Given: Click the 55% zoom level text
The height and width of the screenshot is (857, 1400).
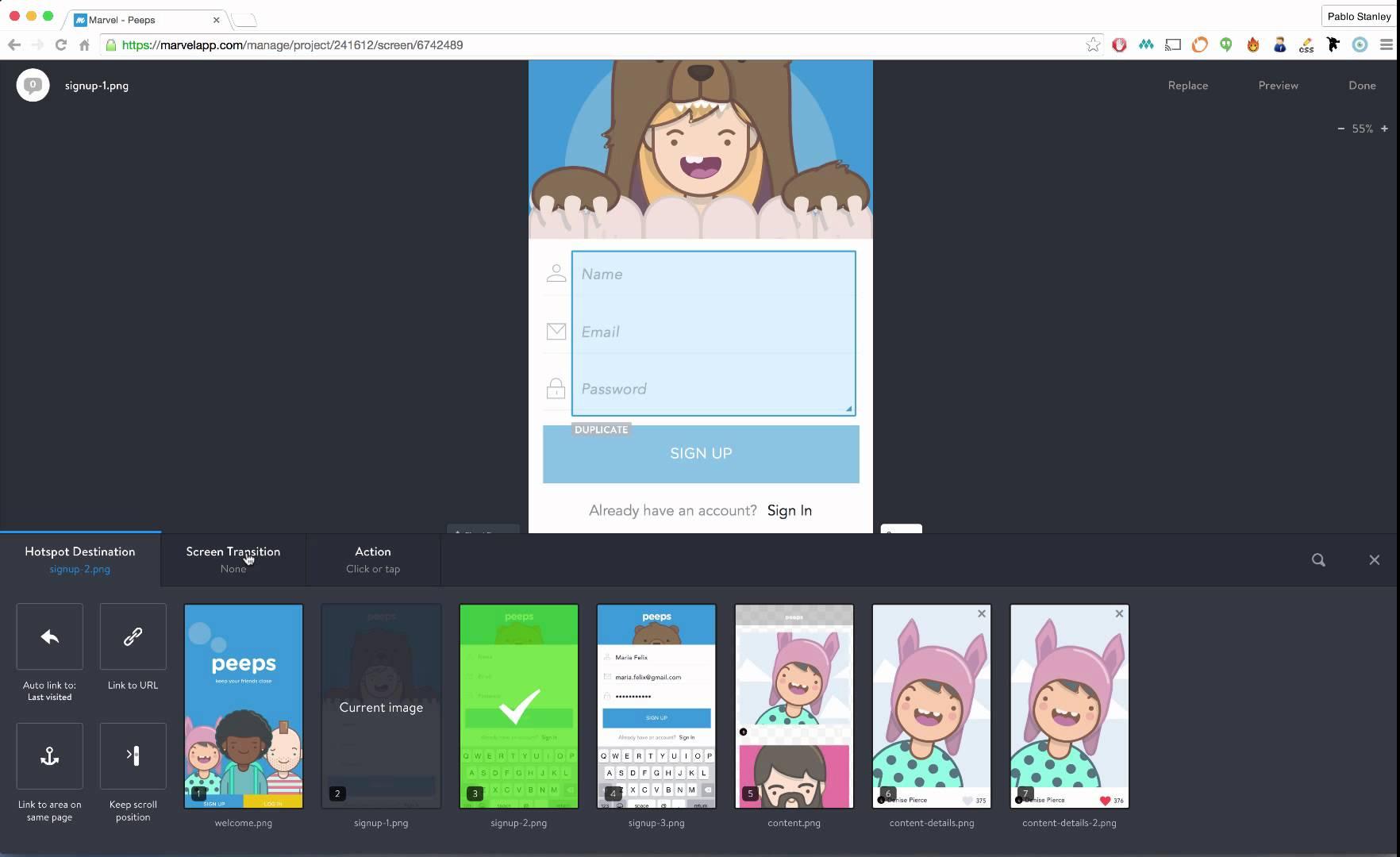Looking at the screenshot, I should click(1363, 129).
